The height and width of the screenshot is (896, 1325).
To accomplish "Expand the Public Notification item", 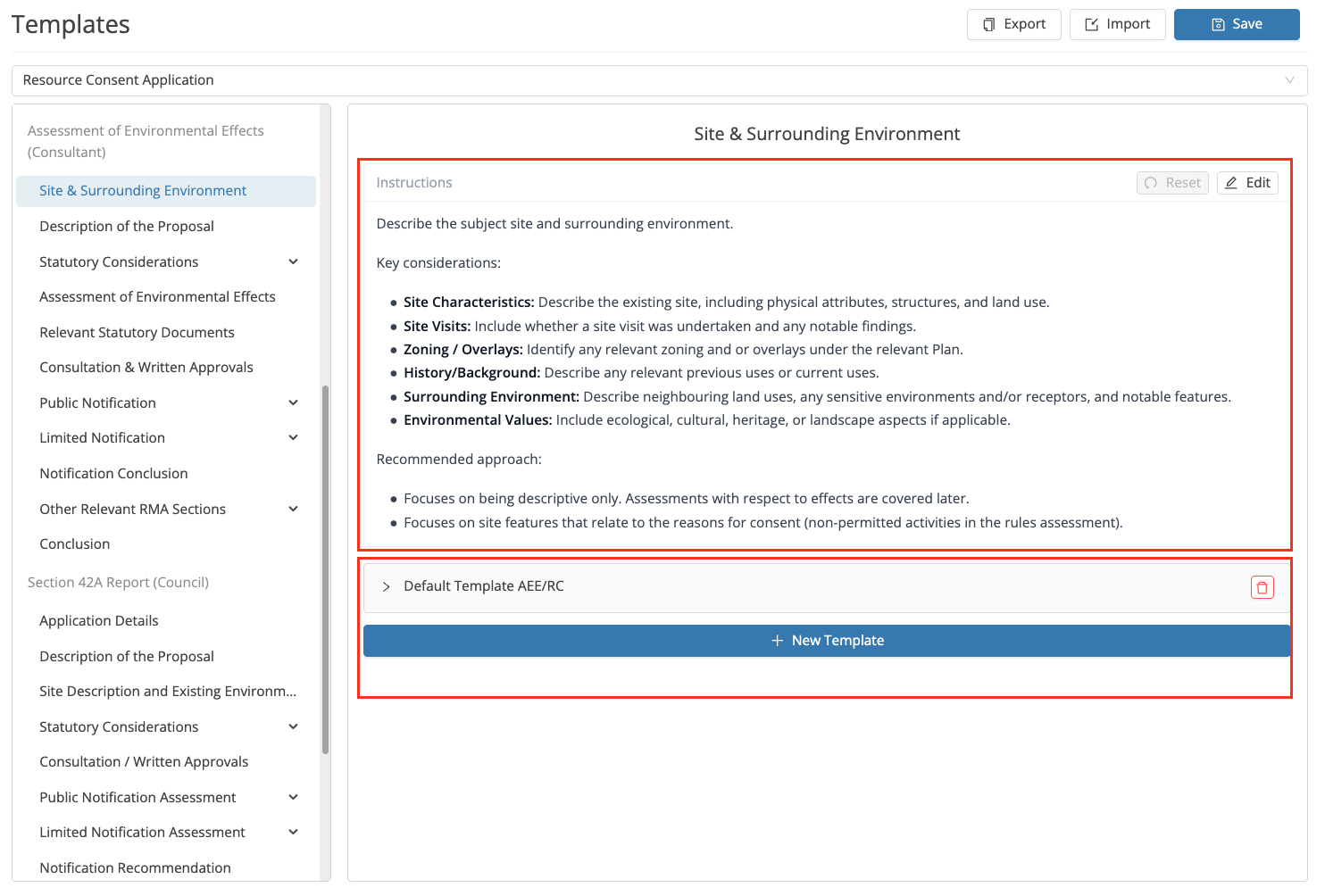I will (x=294, y=402).
